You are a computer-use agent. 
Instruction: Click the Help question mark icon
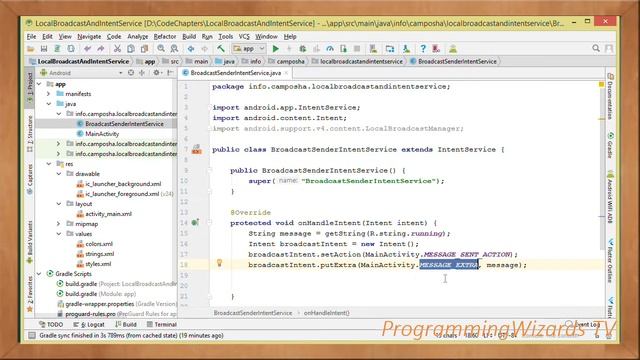423,49
